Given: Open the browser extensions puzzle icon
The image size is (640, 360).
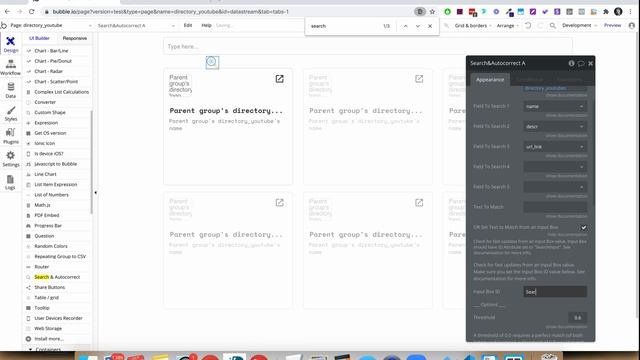Looking at the screenshot, I should (606, 11).
